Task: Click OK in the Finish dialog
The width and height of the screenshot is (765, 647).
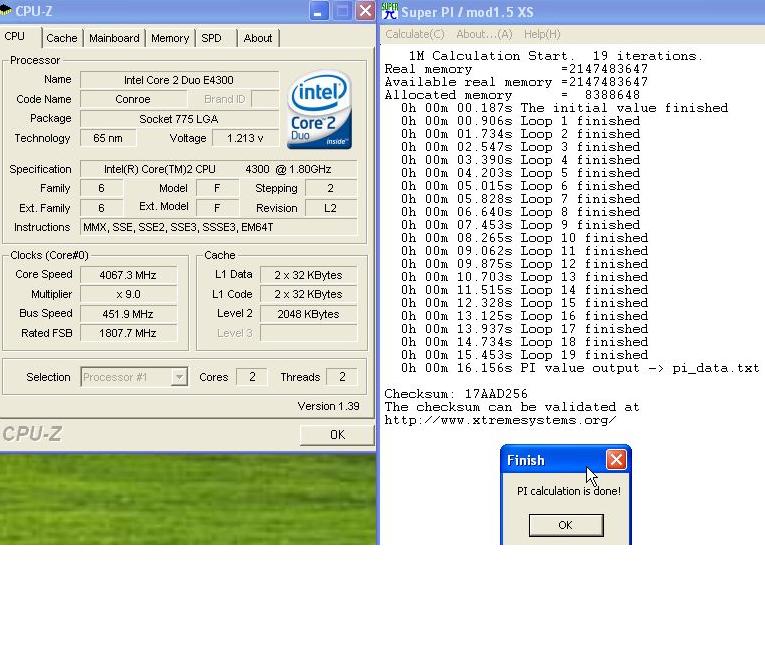Action: [566, 525]
